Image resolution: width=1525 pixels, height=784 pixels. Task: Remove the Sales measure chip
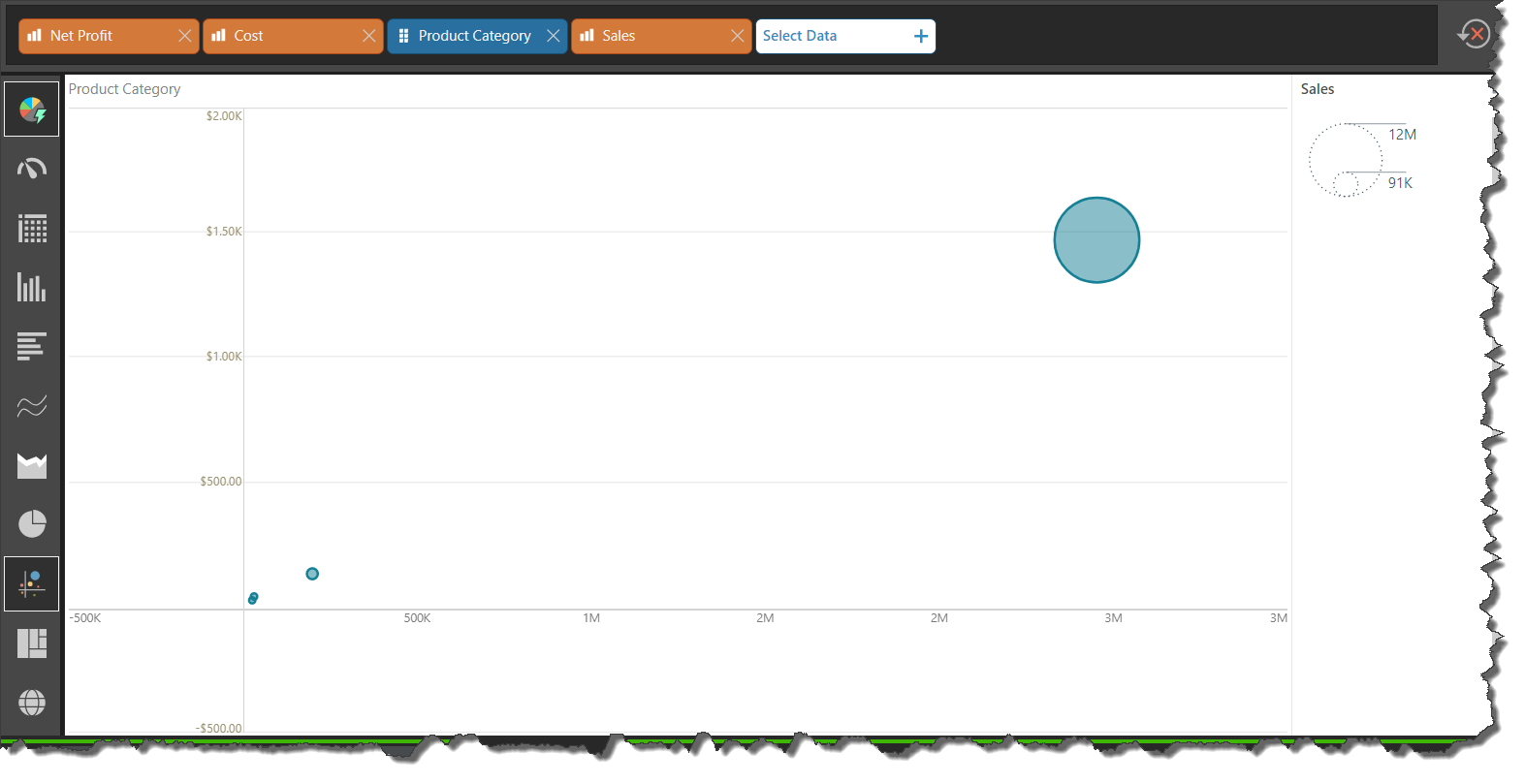737,36
